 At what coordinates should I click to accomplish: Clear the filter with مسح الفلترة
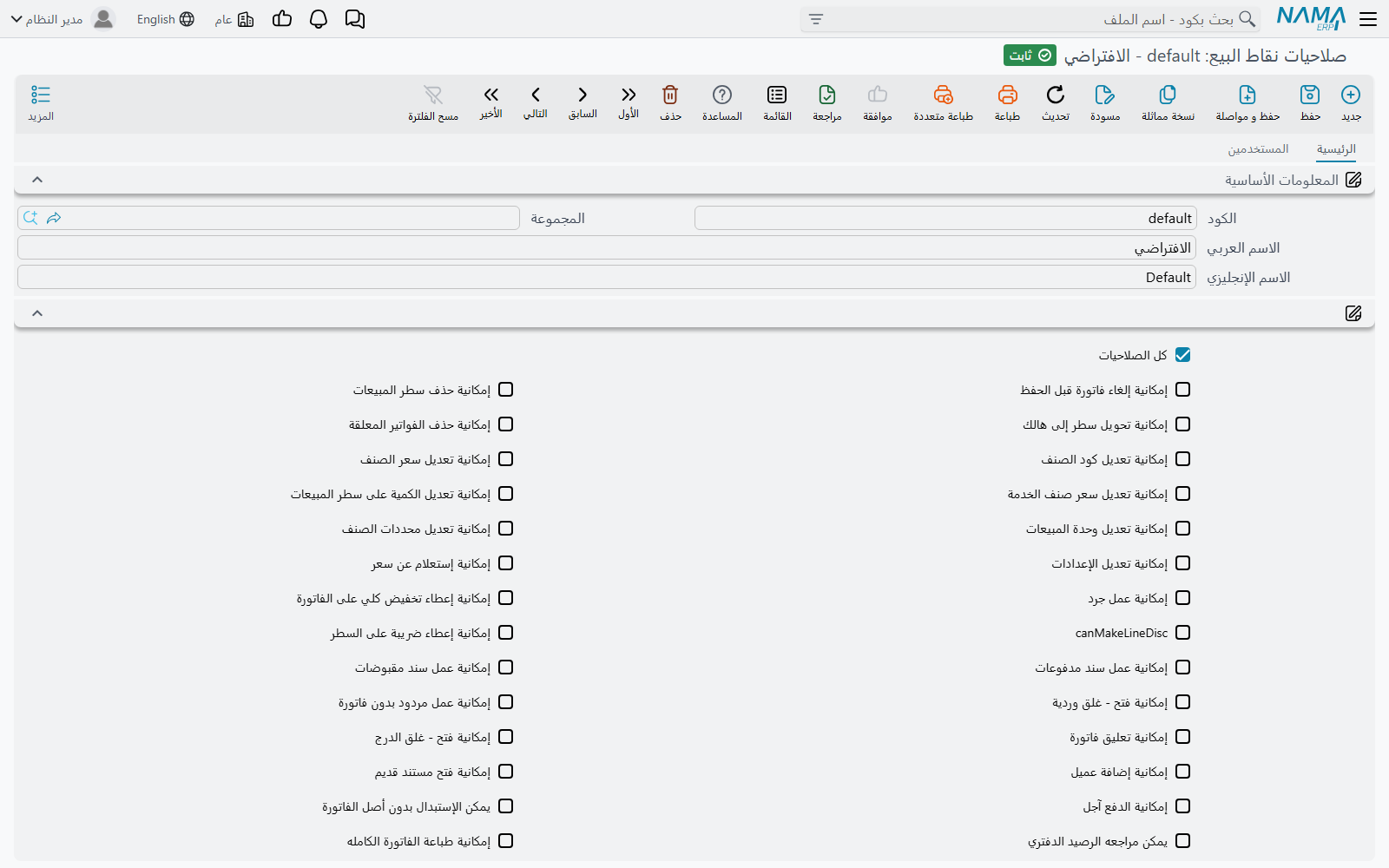pyautogui.click(x=433, y=102)
